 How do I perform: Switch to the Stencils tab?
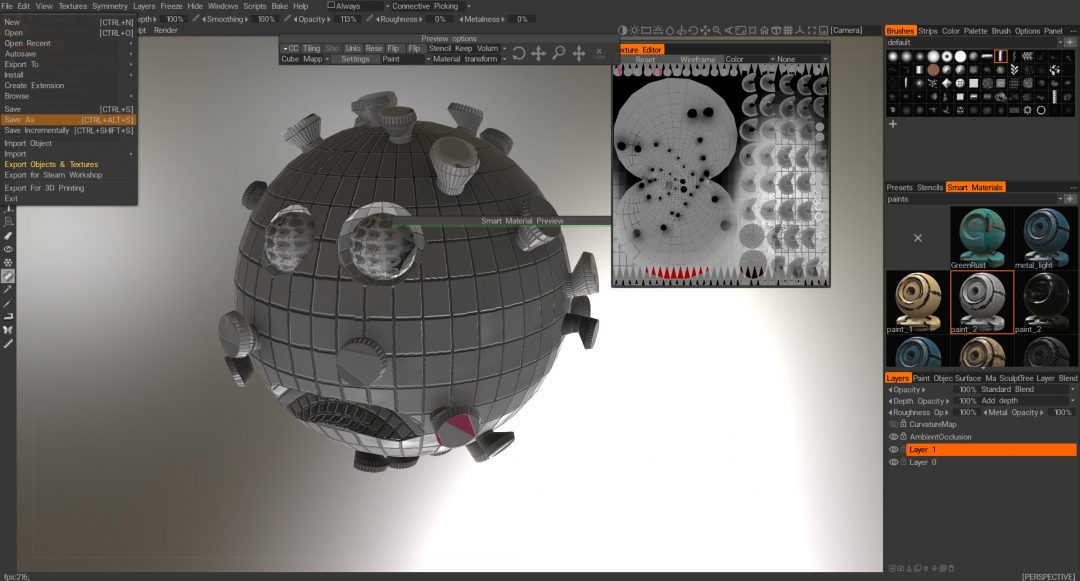[x=930, y=187]
